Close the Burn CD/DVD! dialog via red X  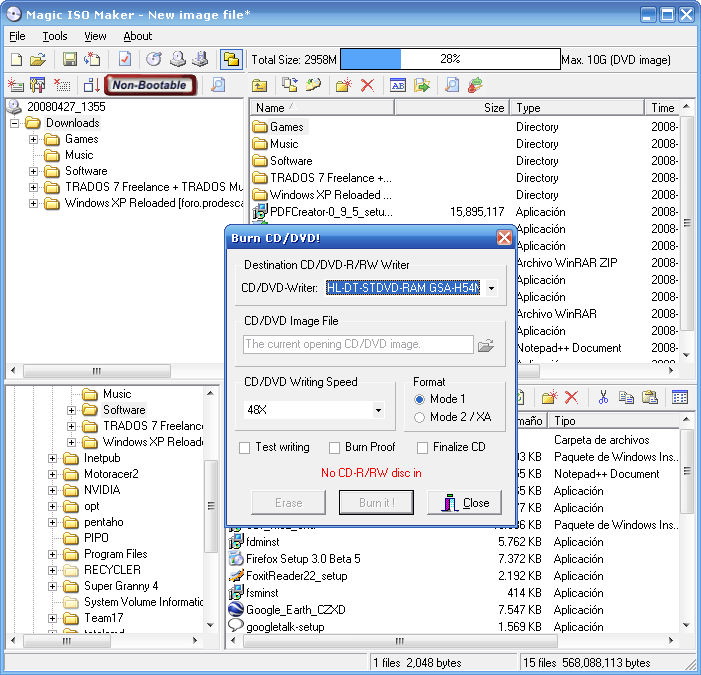[504, 237]
